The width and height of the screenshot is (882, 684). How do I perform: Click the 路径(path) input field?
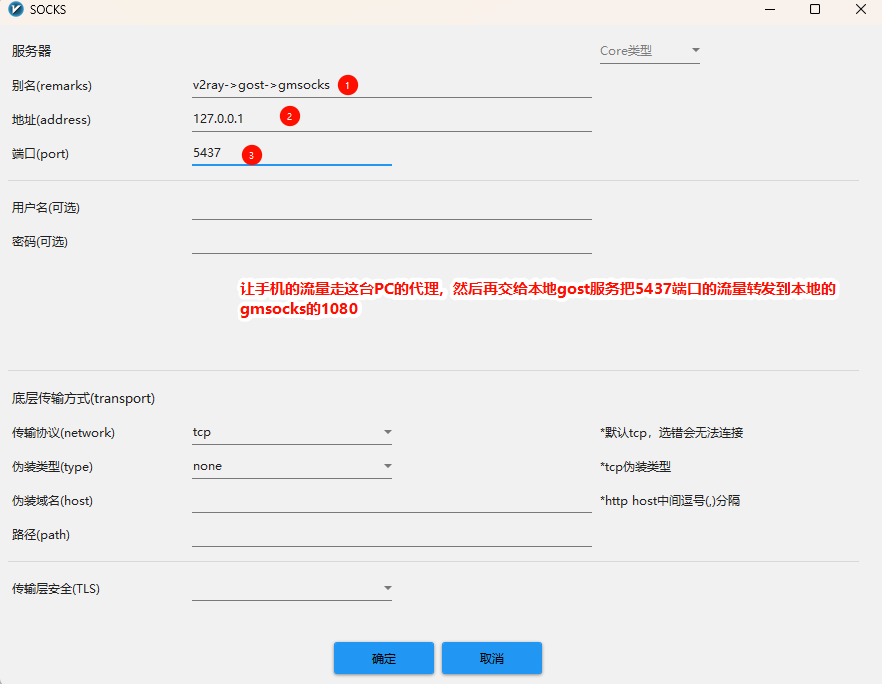[x=391, y=535]
